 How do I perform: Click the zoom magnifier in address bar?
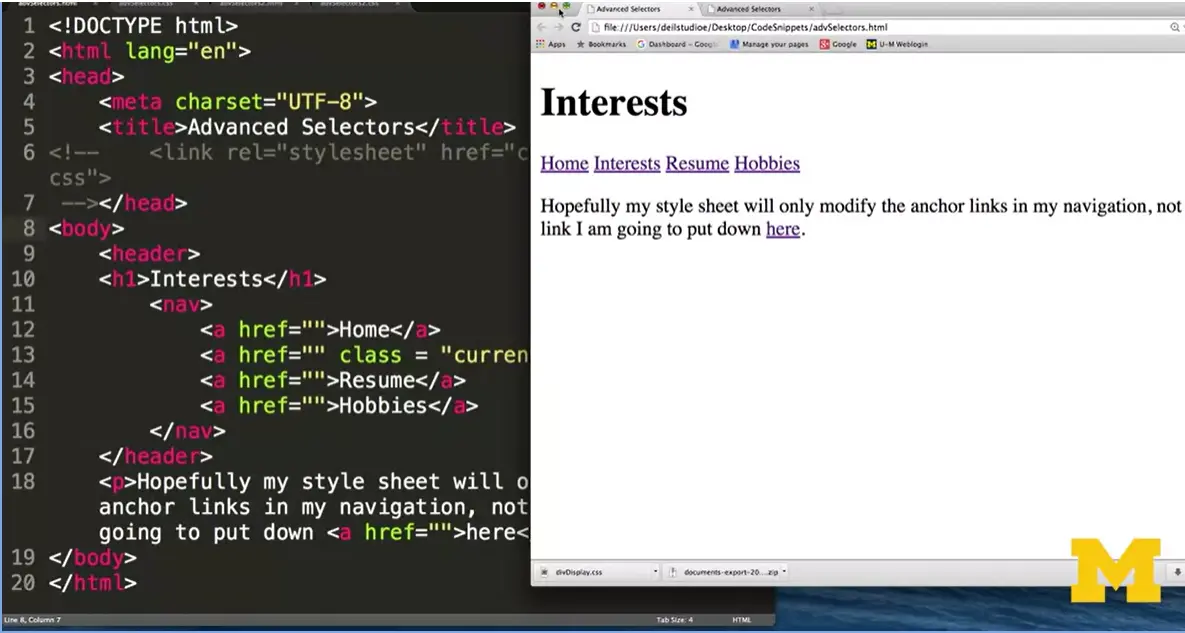click(x=1174, y=27)
